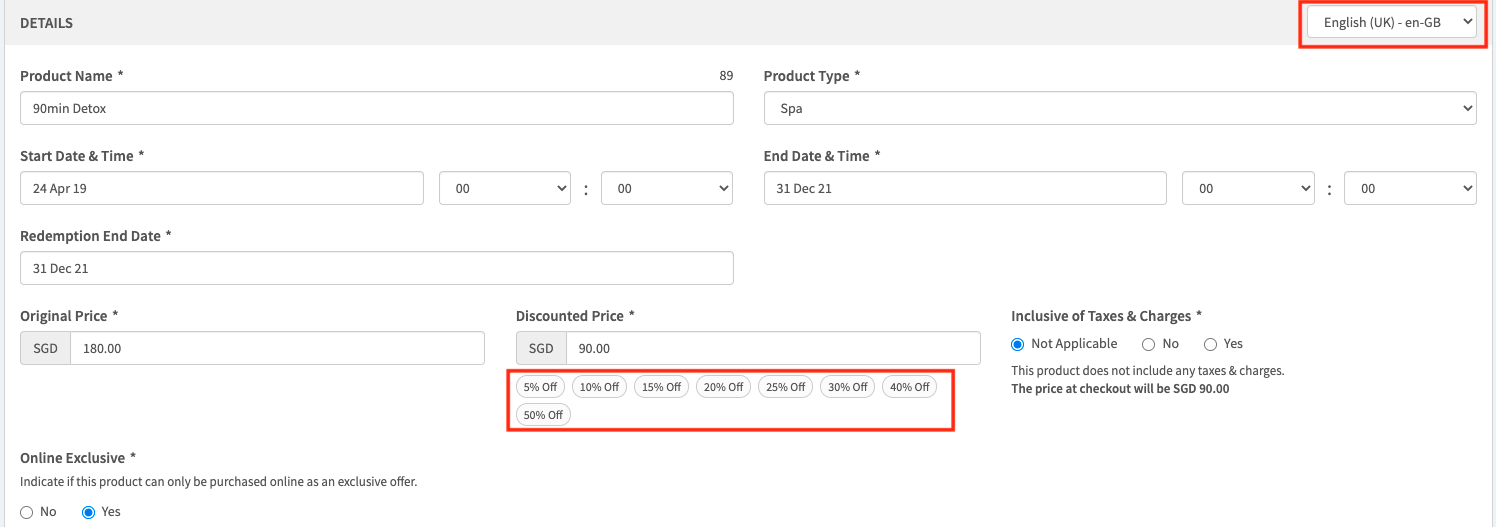Apply the 5% Off discount
Viewport: 1496px width, 527px height.
[541, 387]
